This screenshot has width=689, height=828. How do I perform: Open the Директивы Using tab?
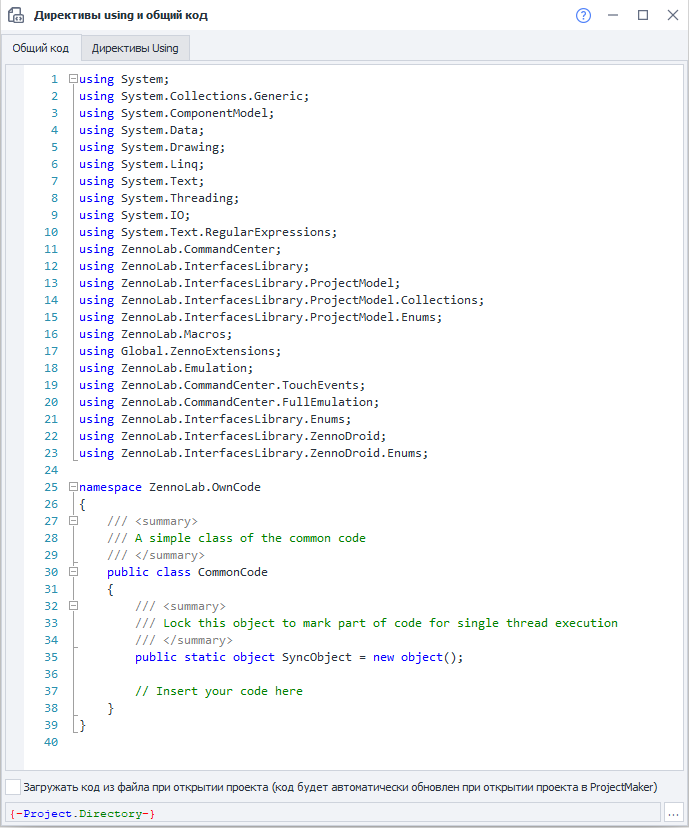pos(135,48)
